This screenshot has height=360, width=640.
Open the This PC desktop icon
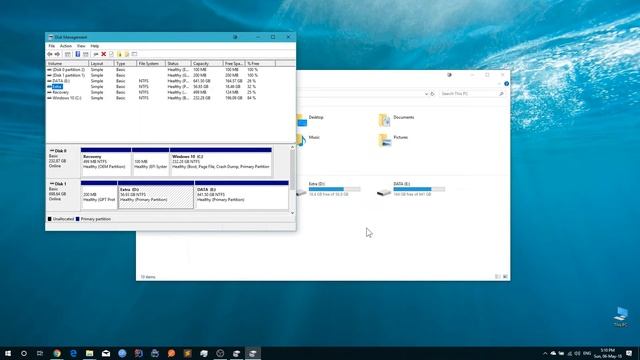pos(621,317)
